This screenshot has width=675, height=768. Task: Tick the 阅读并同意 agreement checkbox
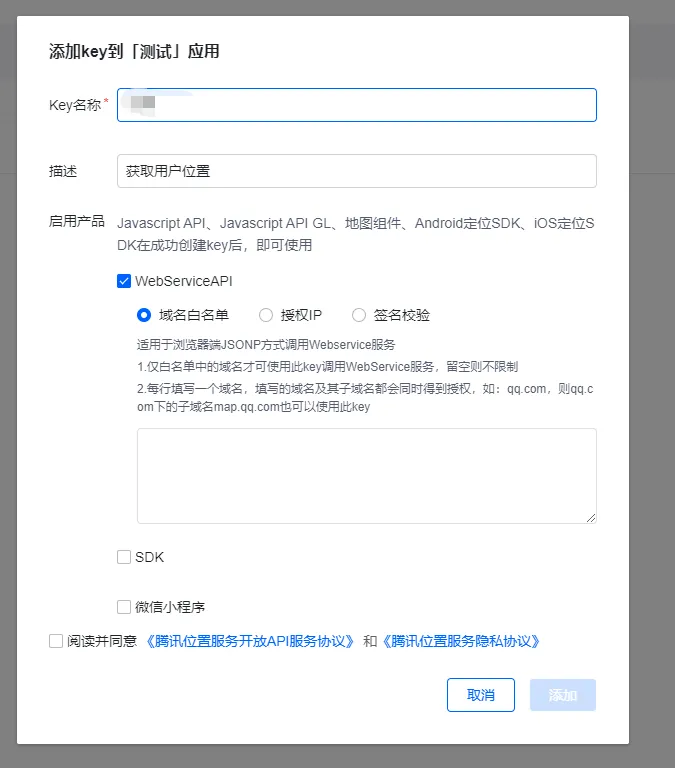[56, 641]
